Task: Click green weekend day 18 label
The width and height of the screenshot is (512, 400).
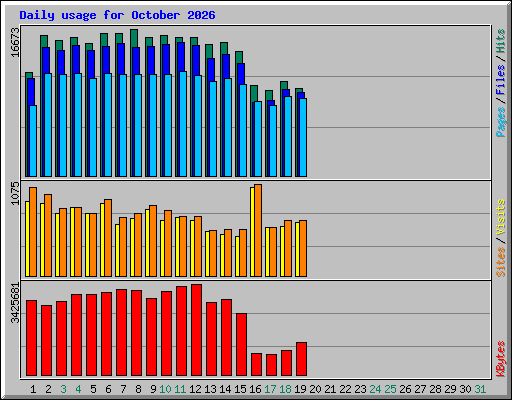Action: (x=285, y=389)
